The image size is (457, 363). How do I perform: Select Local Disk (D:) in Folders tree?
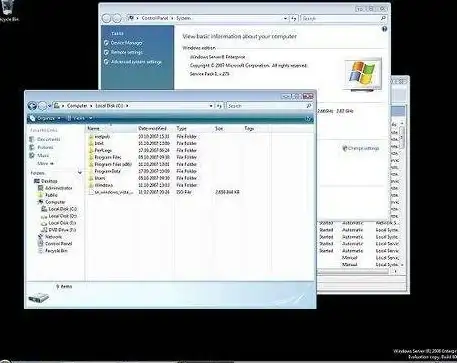click(x=59, y=216)
